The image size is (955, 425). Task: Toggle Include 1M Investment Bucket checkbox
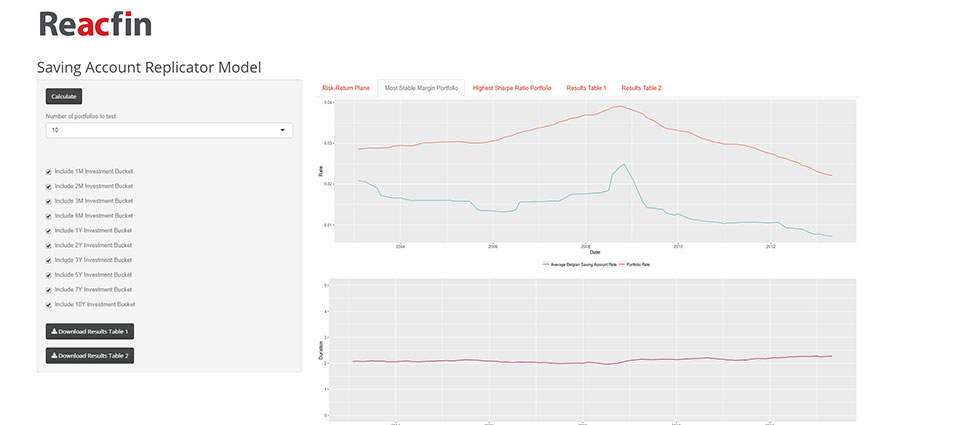(x=49, y=171)
